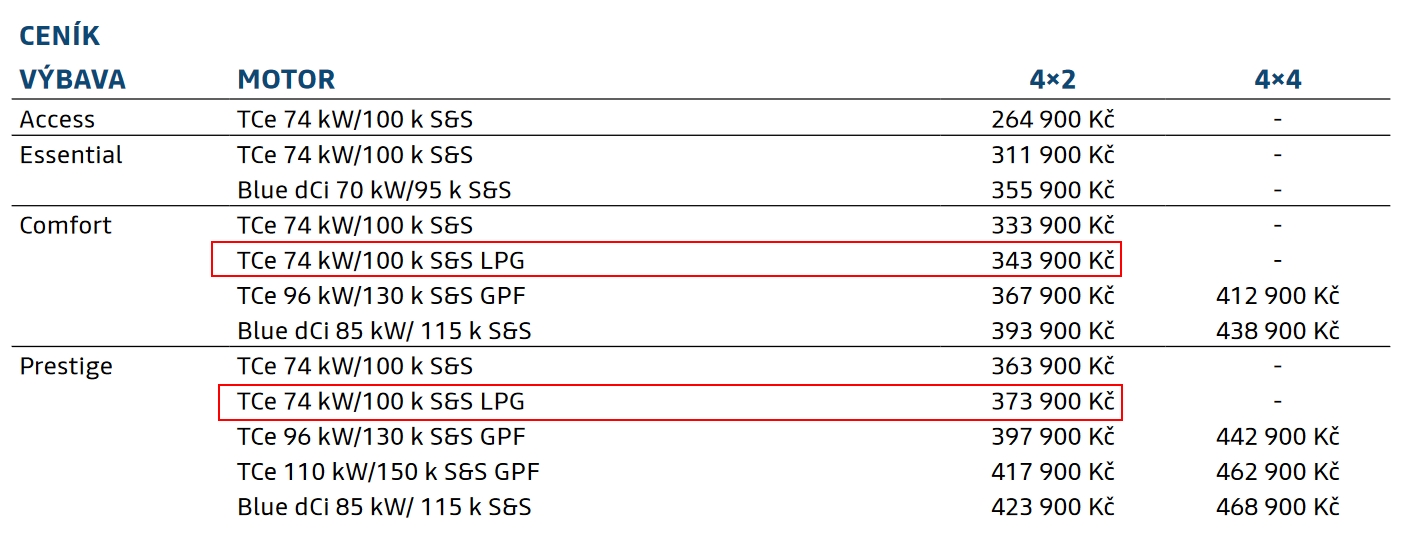Click the highlighted 373 900 Kč price
Image resolution: width=1408 pixels, height=557 pixels.
click(1052, 401)
